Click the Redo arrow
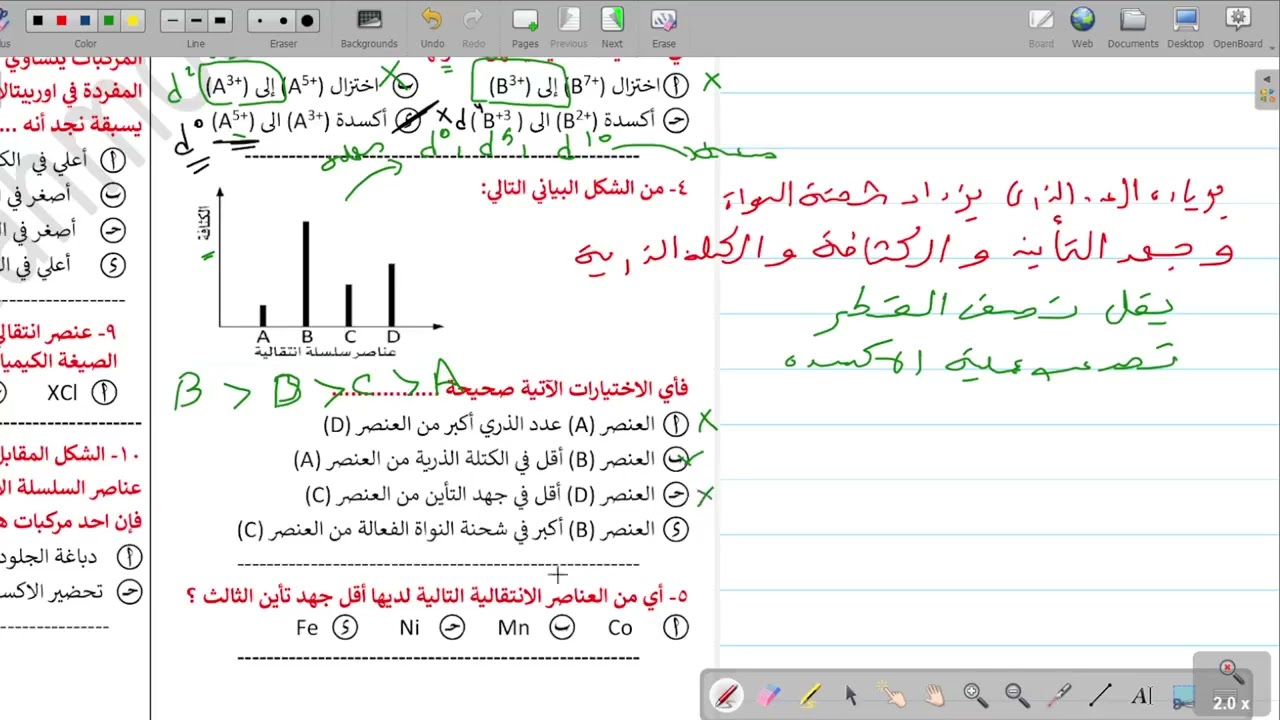Screen dimensions: 1280x720 (x=473, y=27)
